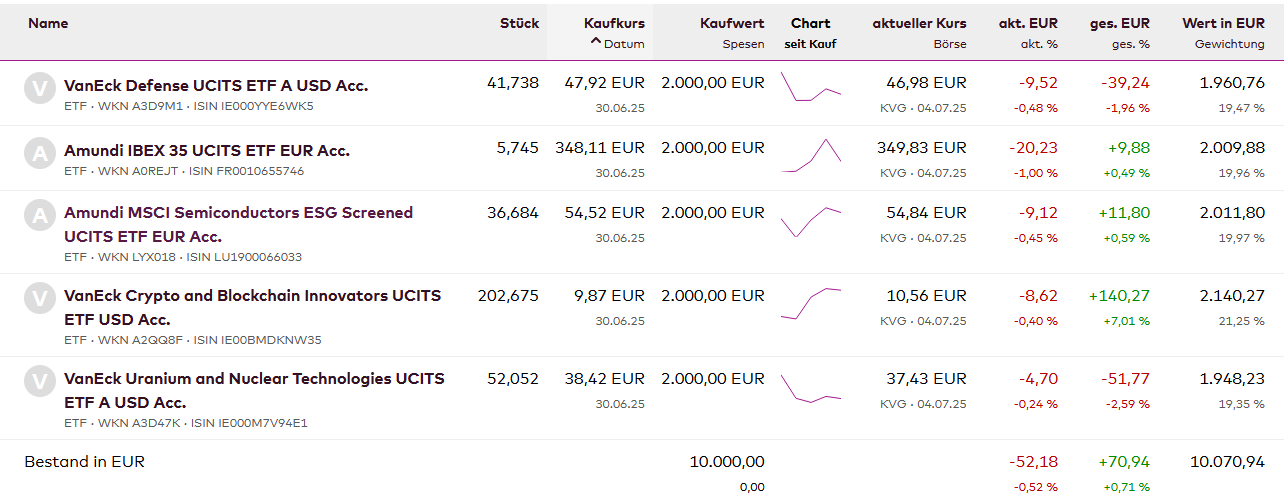
Task: Sort by ges. EUR column header
Action: [1119, 23]
